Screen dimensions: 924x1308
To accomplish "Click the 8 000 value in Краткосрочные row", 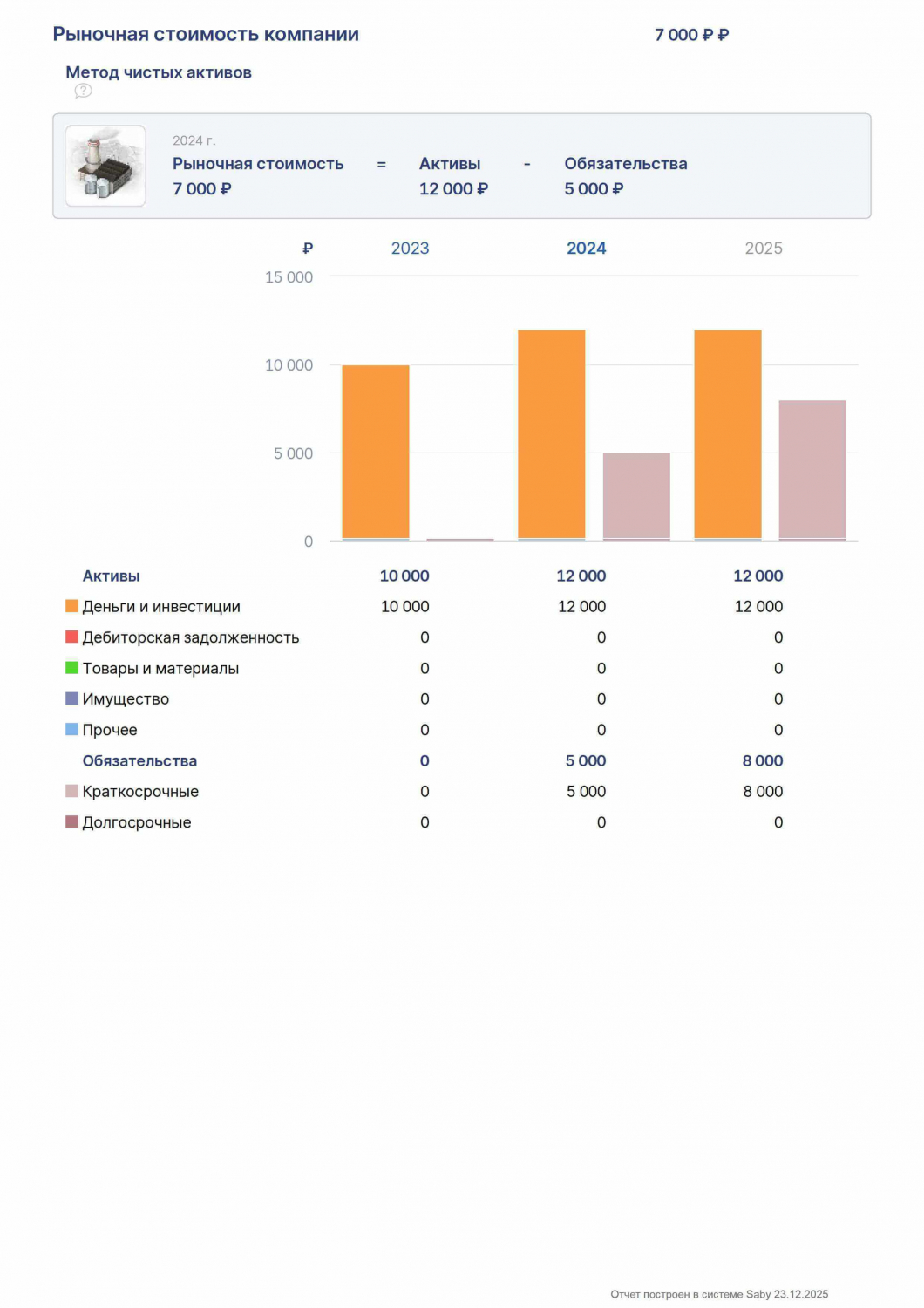I will click(763, 791).
